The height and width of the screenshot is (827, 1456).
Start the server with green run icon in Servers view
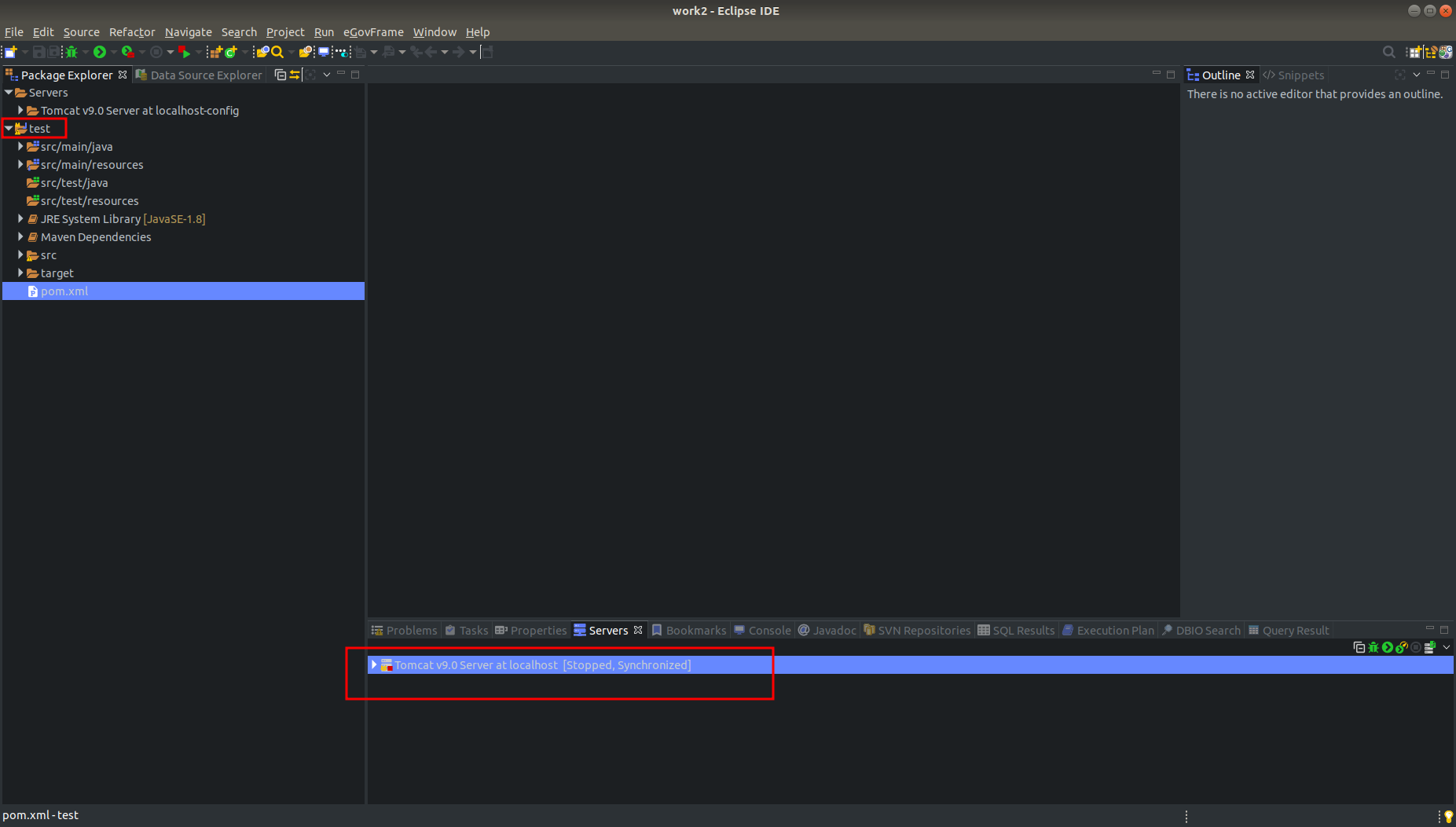(1388, 647)
